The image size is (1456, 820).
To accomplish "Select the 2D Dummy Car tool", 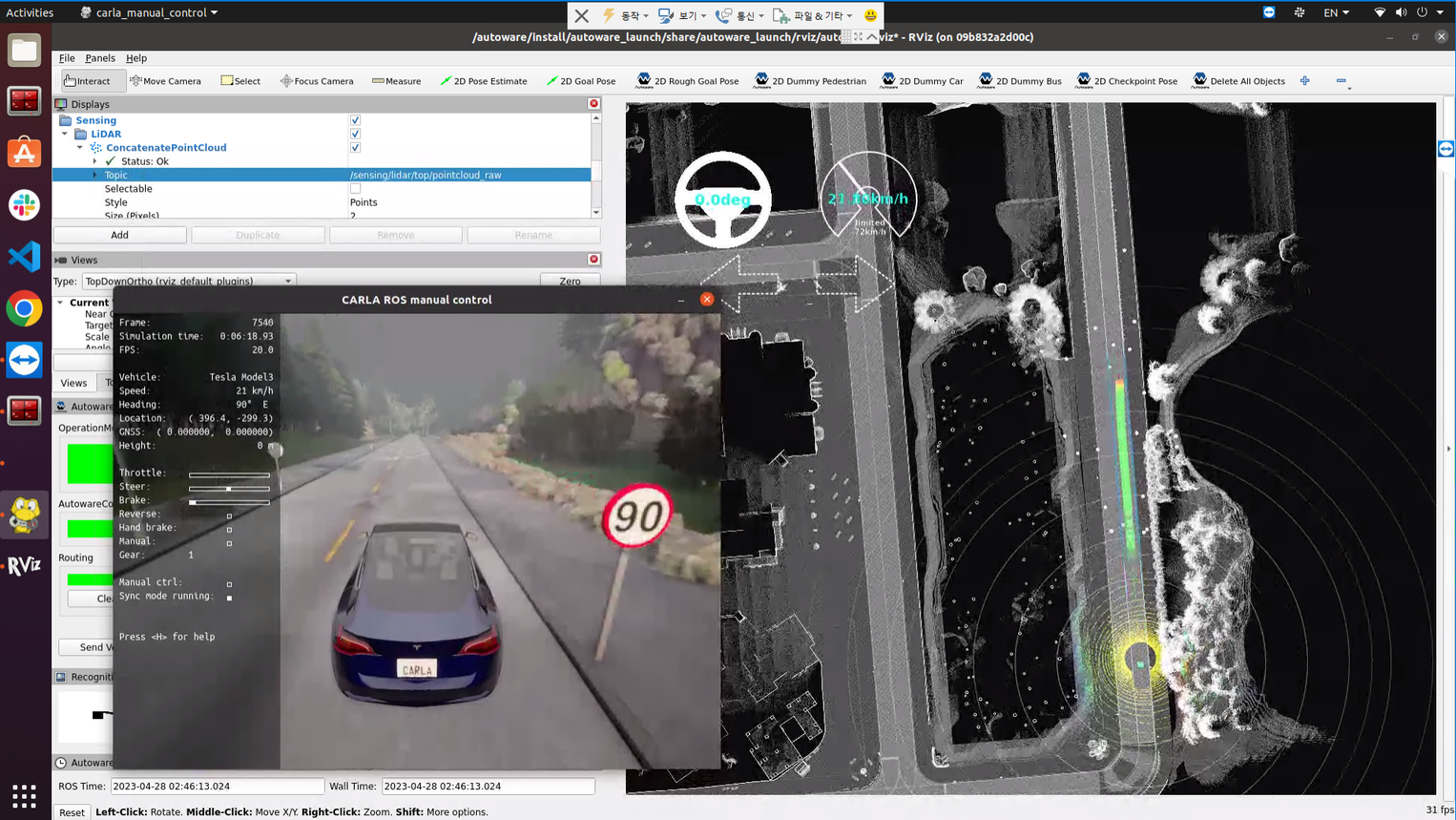I will tap(923, 81).
